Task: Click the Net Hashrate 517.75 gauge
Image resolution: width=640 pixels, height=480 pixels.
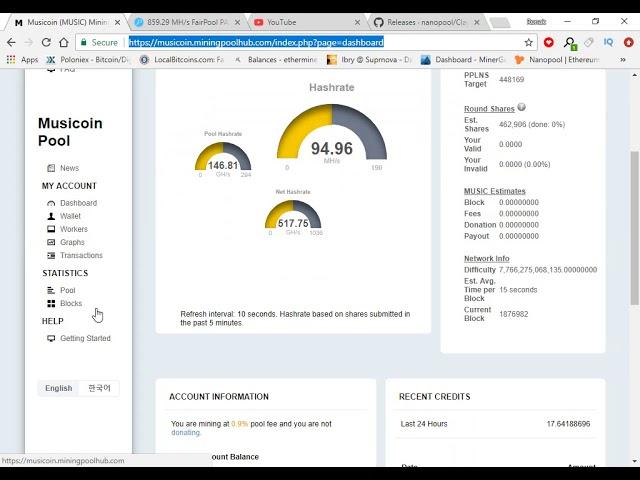Action: 293,214
